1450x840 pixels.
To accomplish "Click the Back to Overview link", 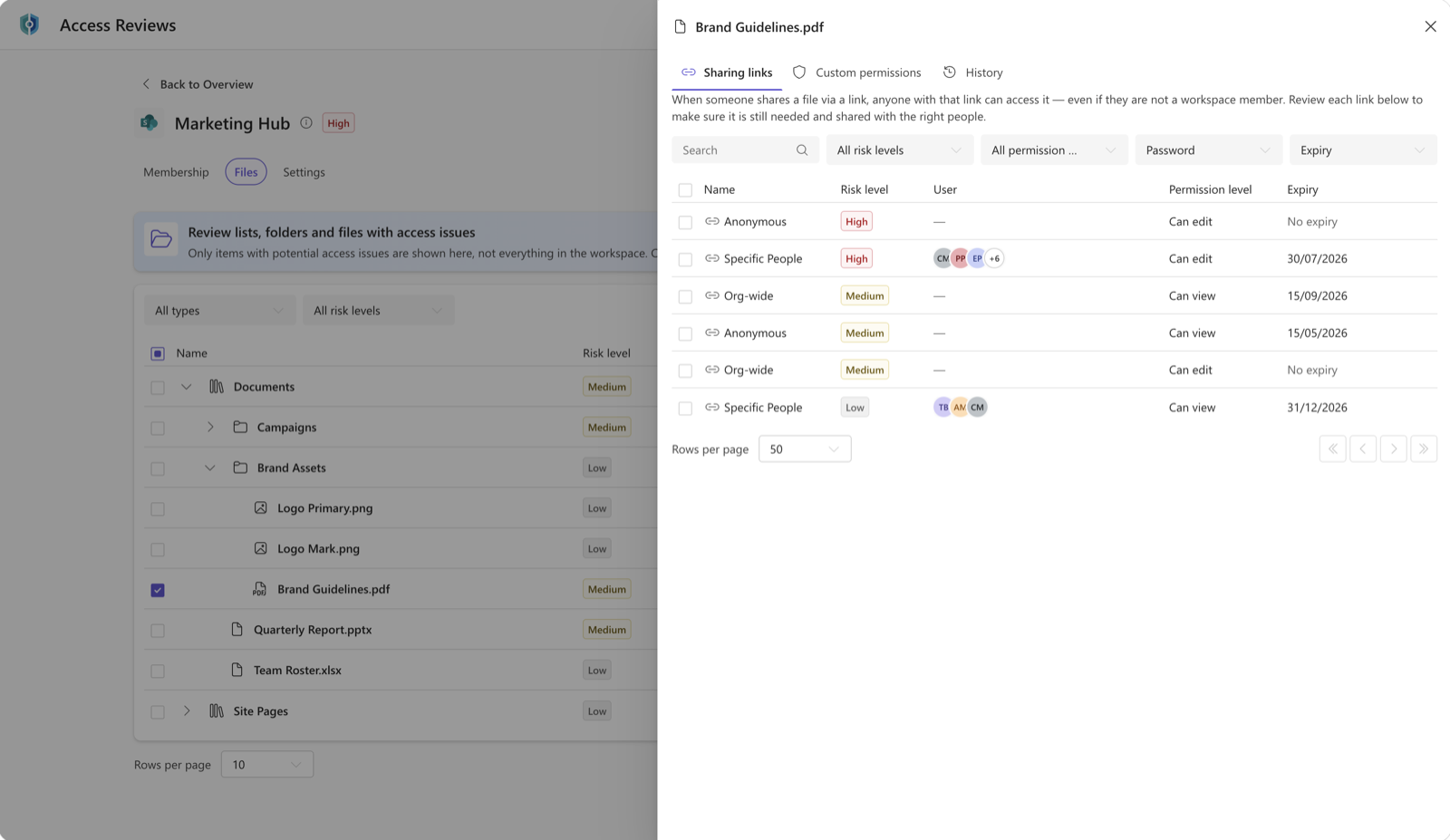I will pos(207,84).
